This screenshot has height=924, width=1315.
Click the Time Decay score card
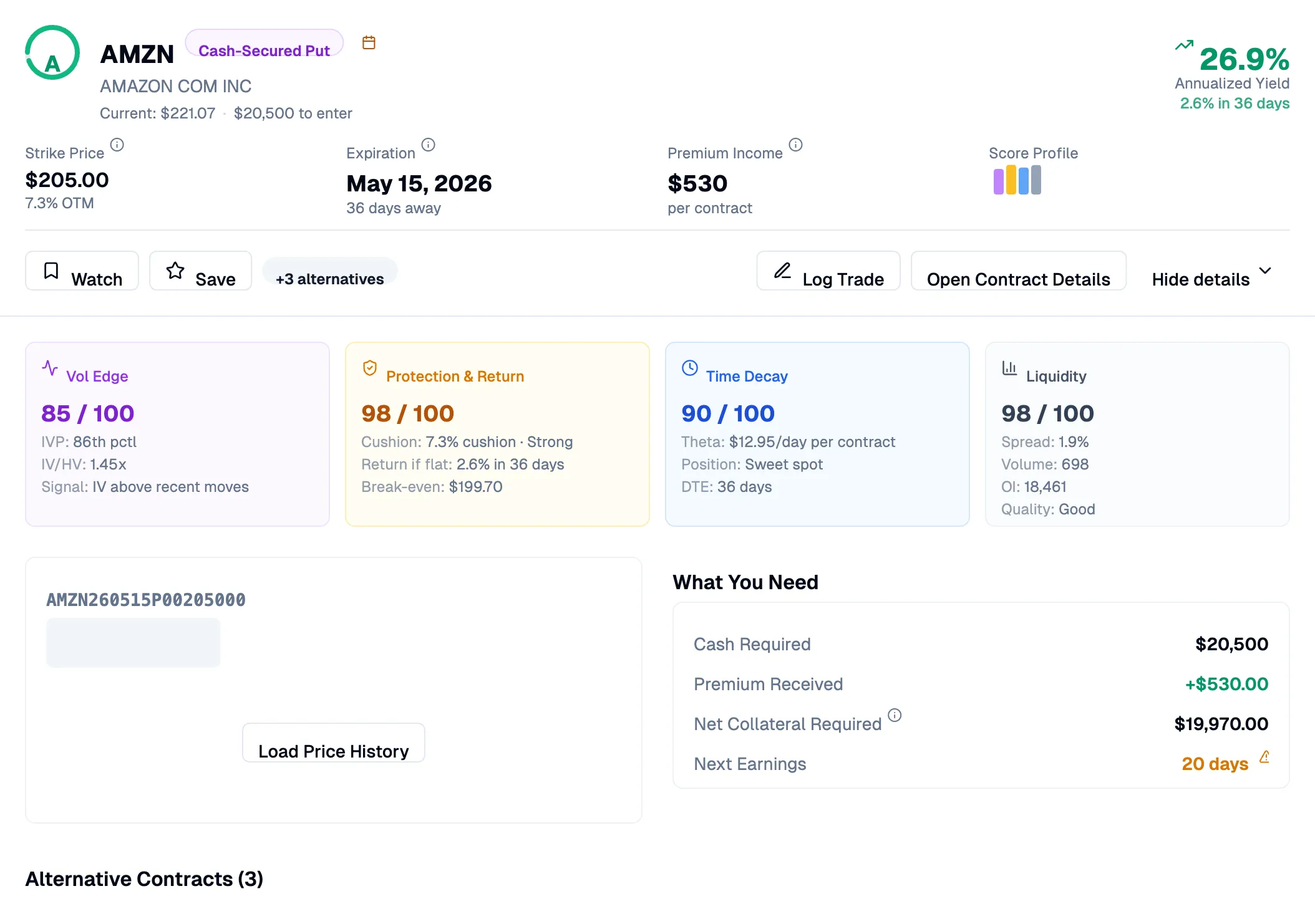coord(817,434)
